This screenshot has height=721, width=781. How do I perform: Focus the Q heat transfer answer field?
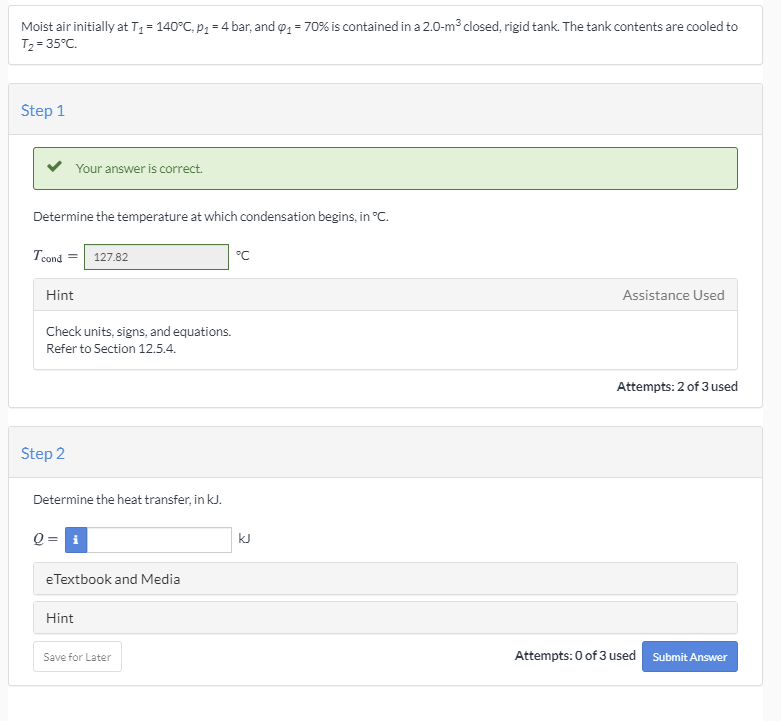coord(160,540)
